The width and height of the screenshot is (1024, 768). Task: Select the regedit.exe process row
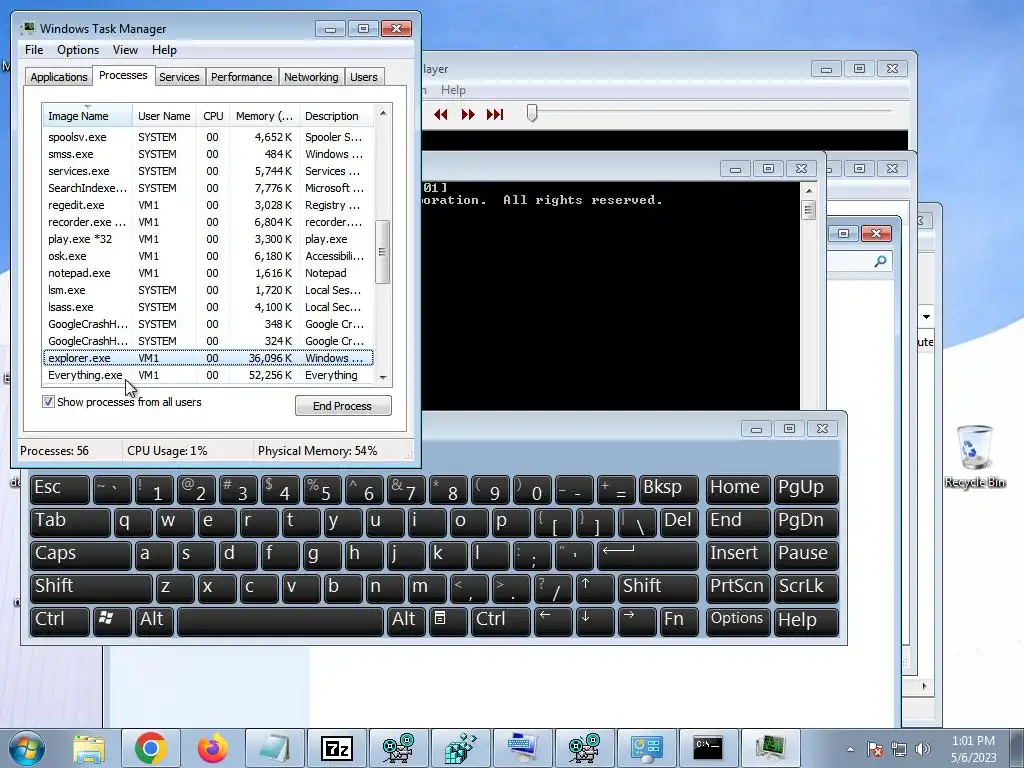(208, 205)
